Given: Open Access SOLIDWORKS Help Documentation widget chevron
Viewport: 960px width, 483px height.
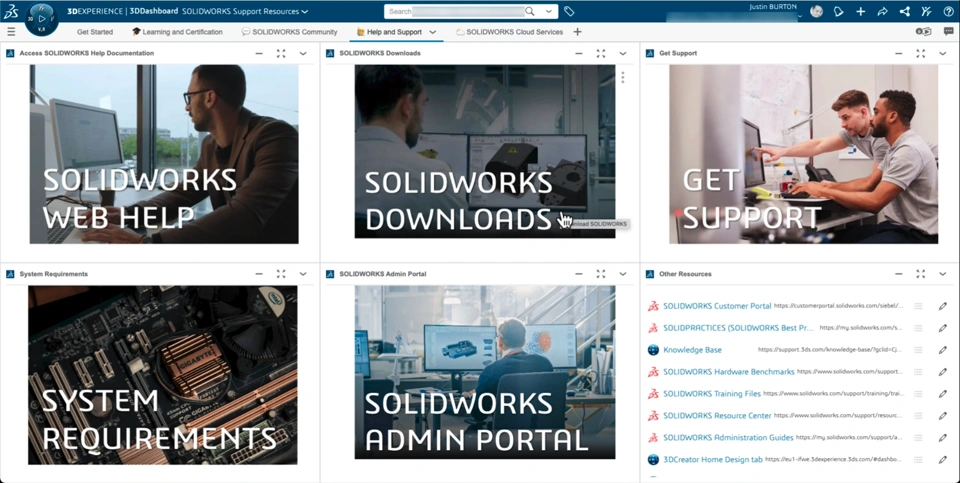Looking at the screenshot, I should tap(303, 53).
